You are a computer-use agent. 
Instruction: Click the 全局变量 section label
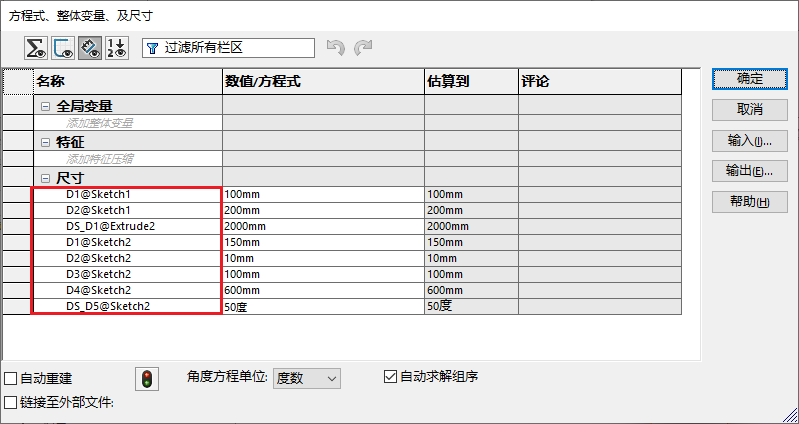click(x=84, y=107)
